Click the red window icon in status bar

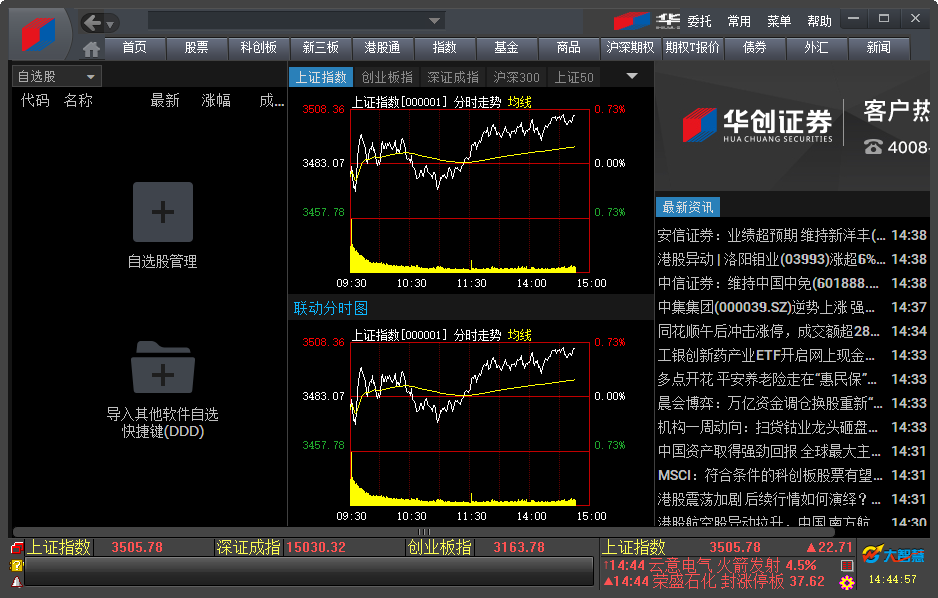17,547
